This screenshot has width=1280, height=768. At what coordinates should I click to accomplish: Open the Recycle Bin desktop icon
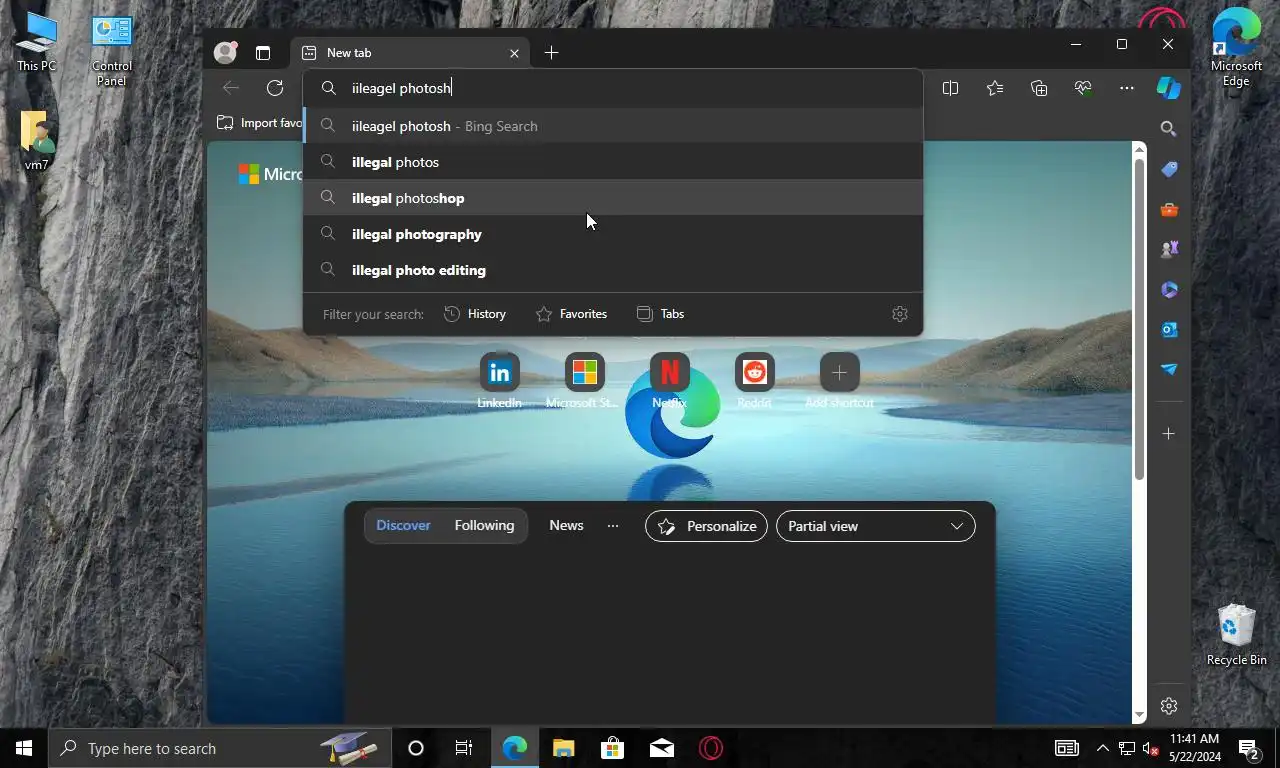pos(1236,634)
